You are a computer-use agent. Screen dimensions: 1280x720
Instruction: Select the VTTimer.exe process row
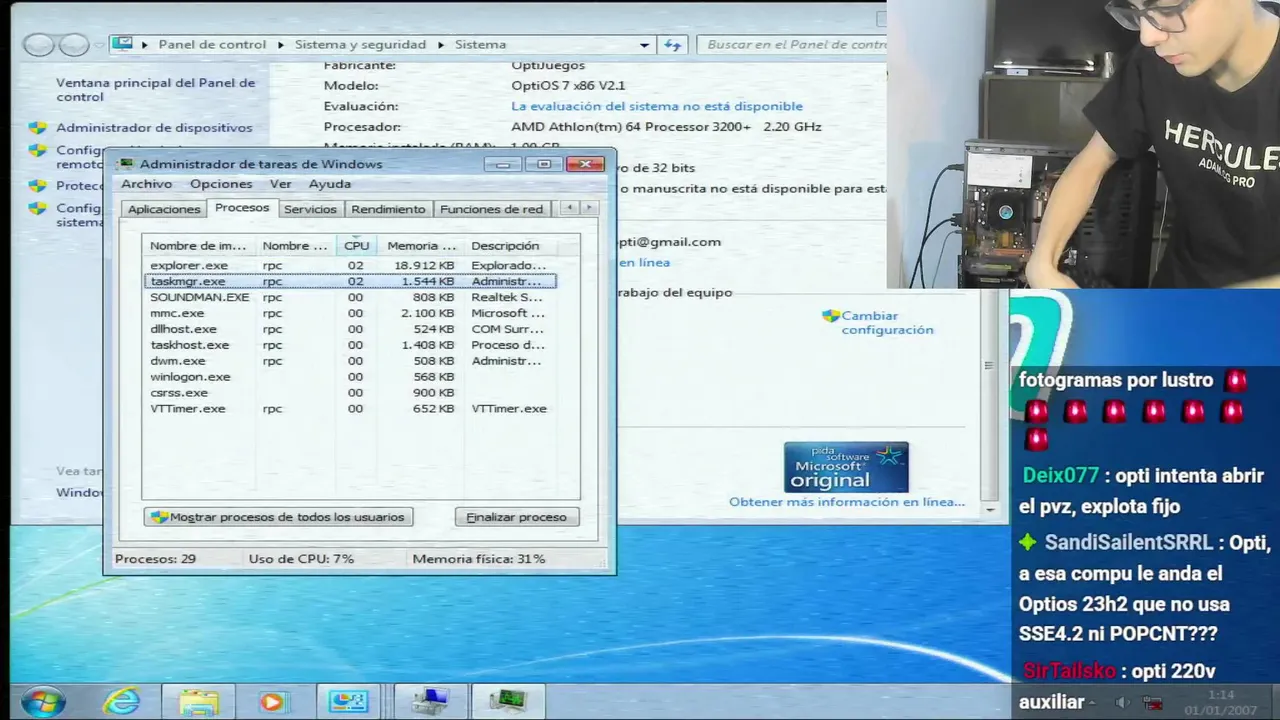[350, 409]
